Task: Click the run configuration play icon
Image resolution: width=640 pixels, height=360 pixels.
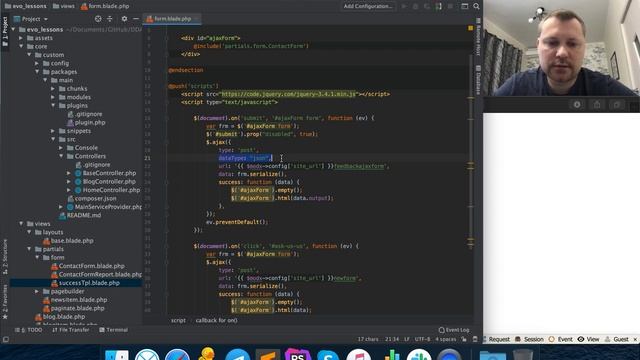Action: pos(404,6)
